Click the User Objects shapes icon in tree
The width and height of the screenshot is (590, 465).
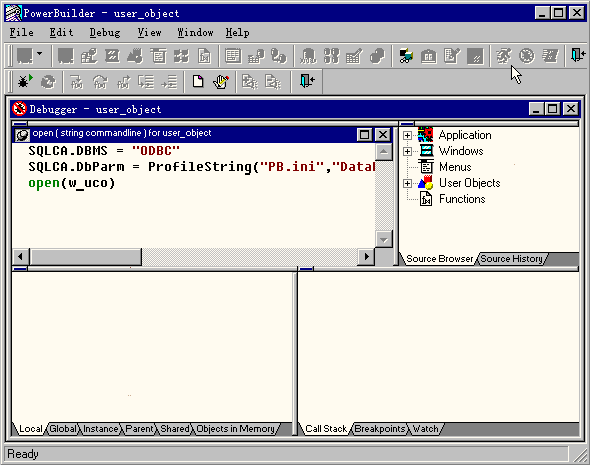(x=426, y=183)
